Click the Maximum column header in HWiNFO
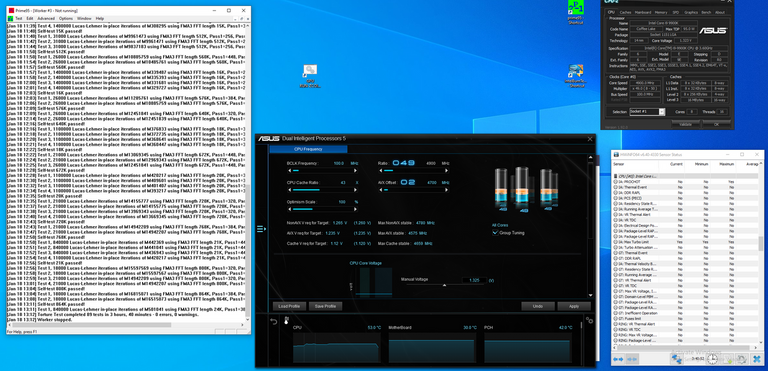Screen dimensions: 768x371 [x=725, y=164]
